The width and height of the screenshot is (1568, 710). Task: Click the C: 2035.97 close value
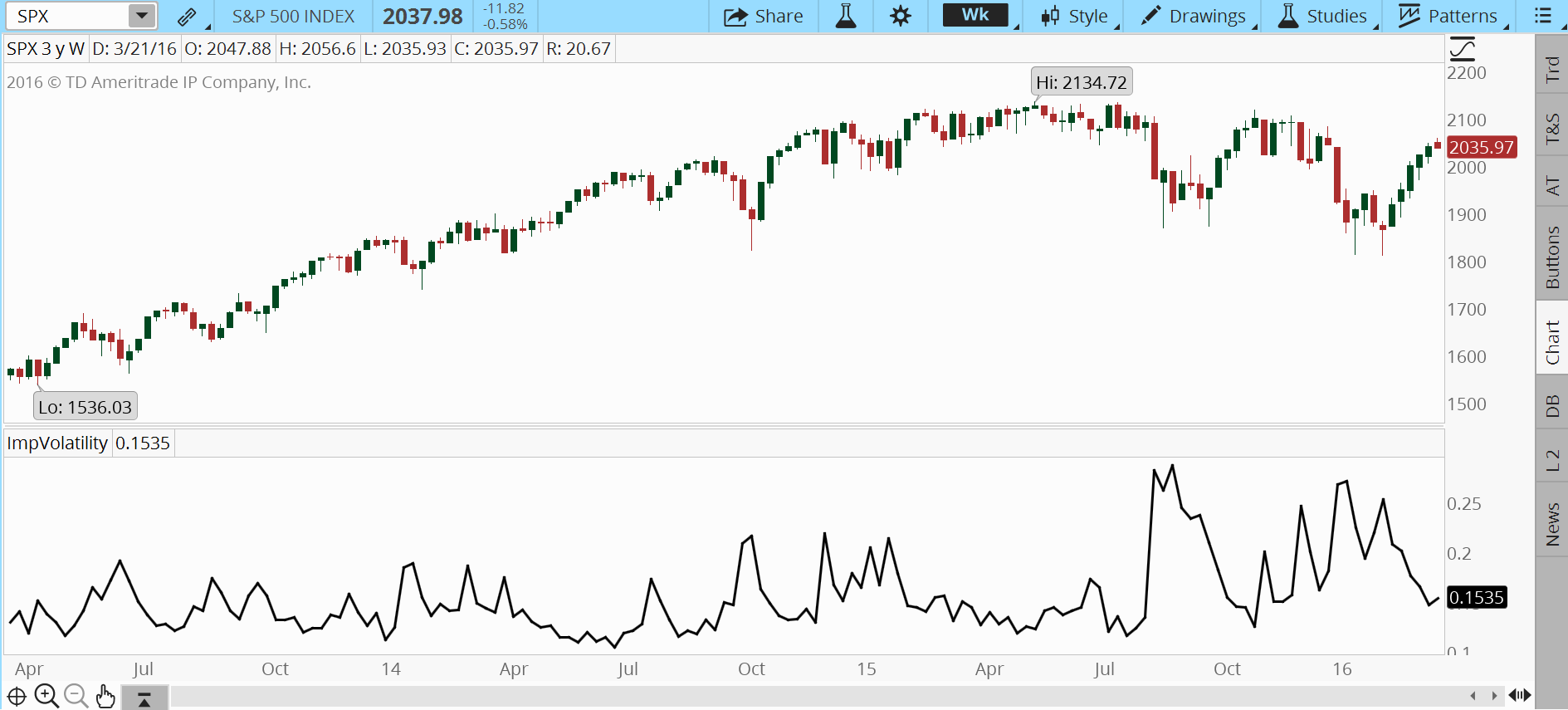click(496, 48)
